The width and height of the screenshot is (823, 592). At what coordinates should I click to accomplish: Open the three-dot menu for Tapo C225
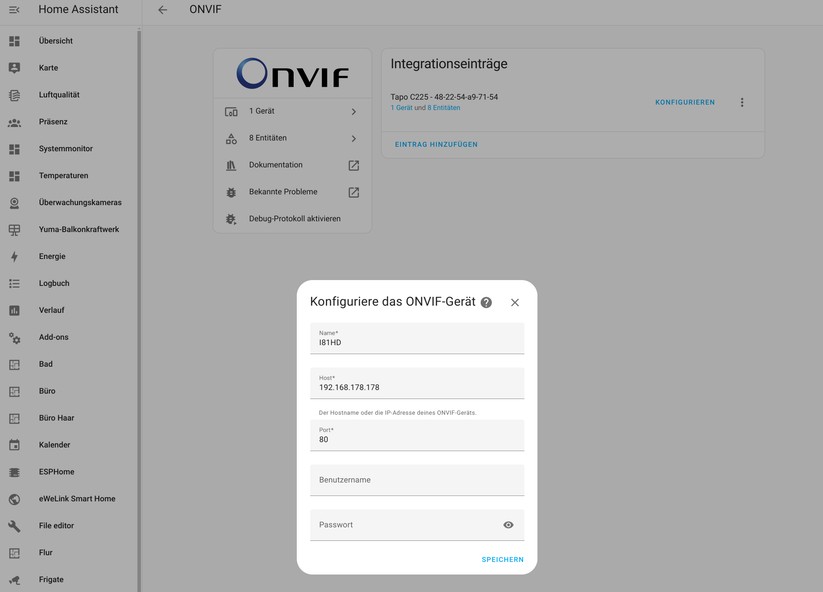742,102
